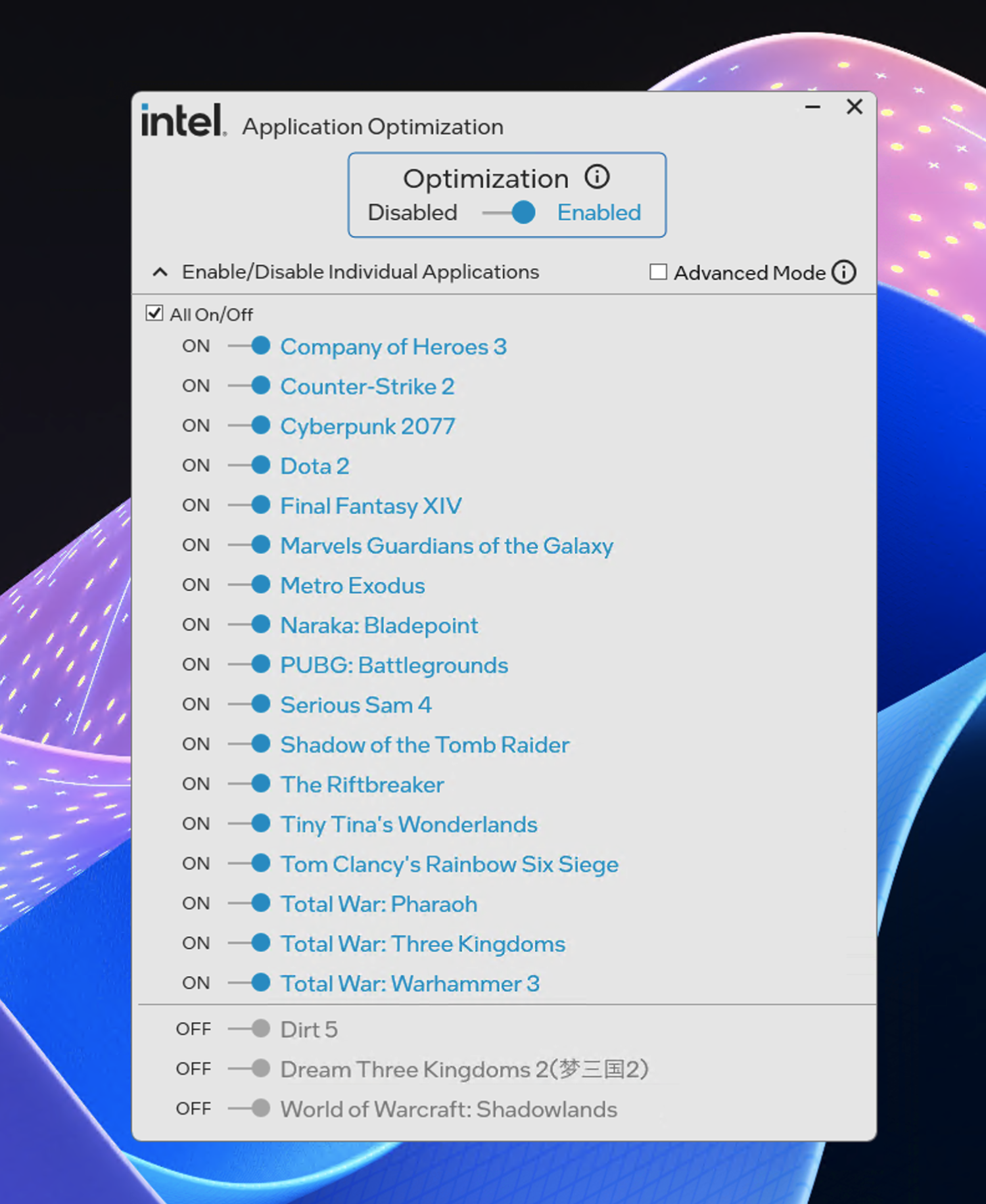Turn off the Metro Exodus switch

pos(249,584)
